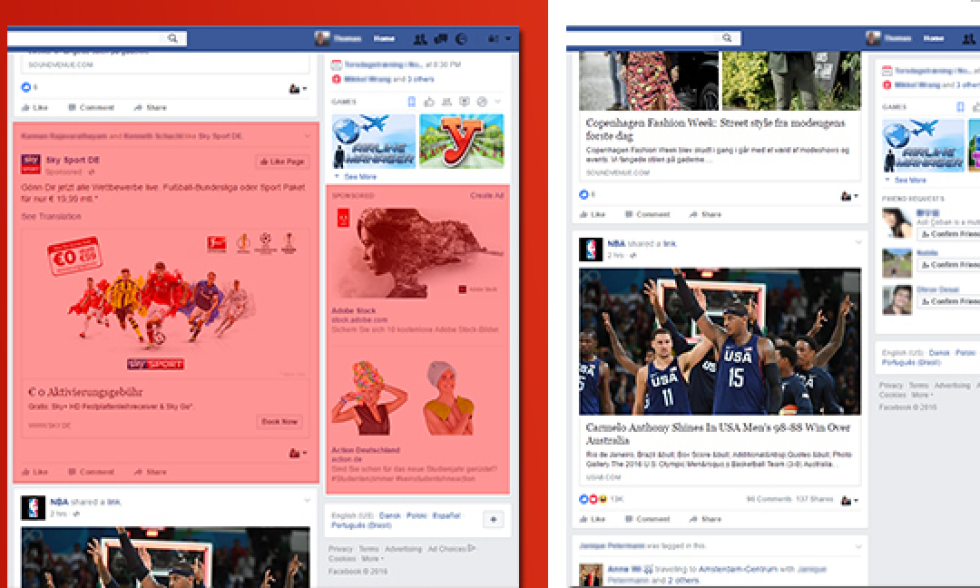Click Games chat icon in left window

[x=464, y=102]
